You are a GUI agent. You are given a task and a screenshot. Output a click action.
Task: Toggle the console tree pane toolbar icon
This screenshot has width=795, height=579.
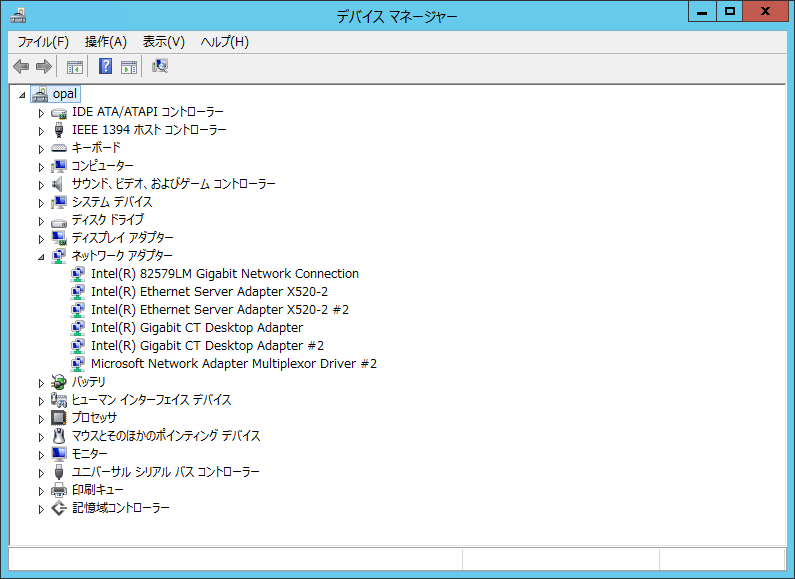(x=75, y=66)
